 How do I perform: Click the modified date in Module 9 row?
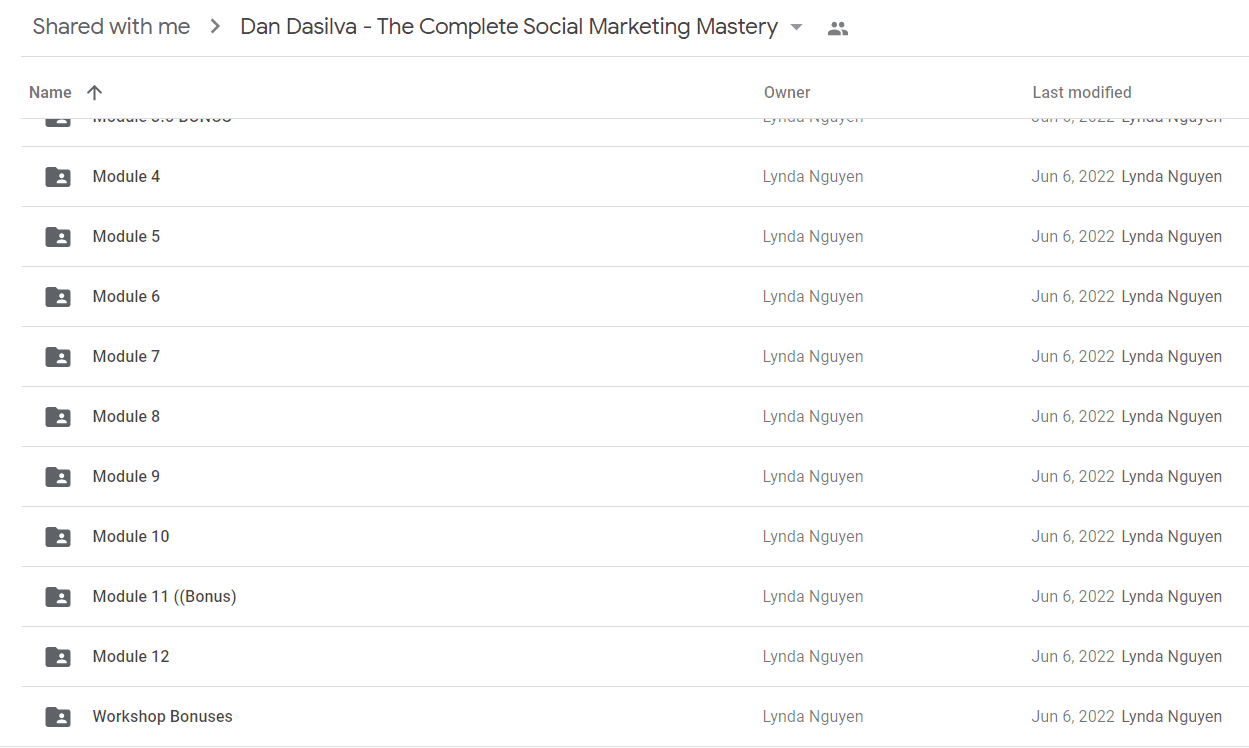click(x=1073, y=477)
